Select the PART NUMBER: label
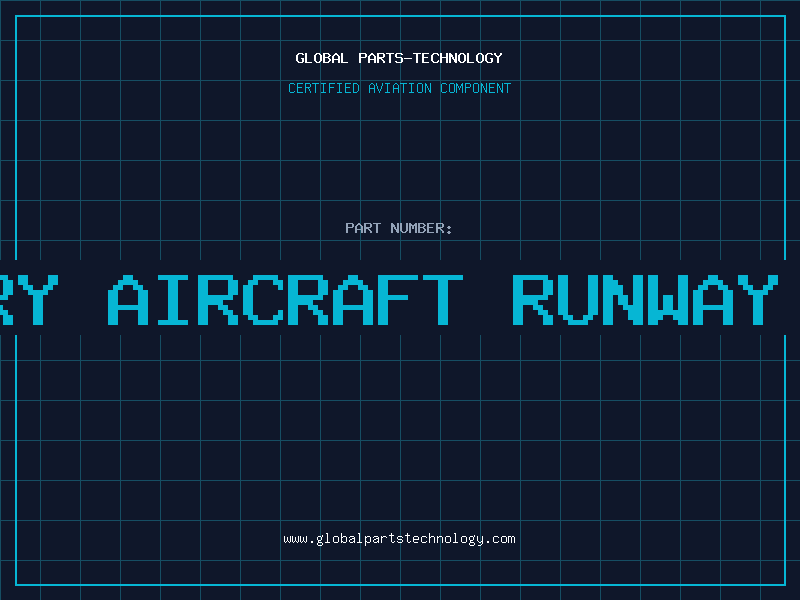The width and height of the screenshot is (800, 600). 399,228
